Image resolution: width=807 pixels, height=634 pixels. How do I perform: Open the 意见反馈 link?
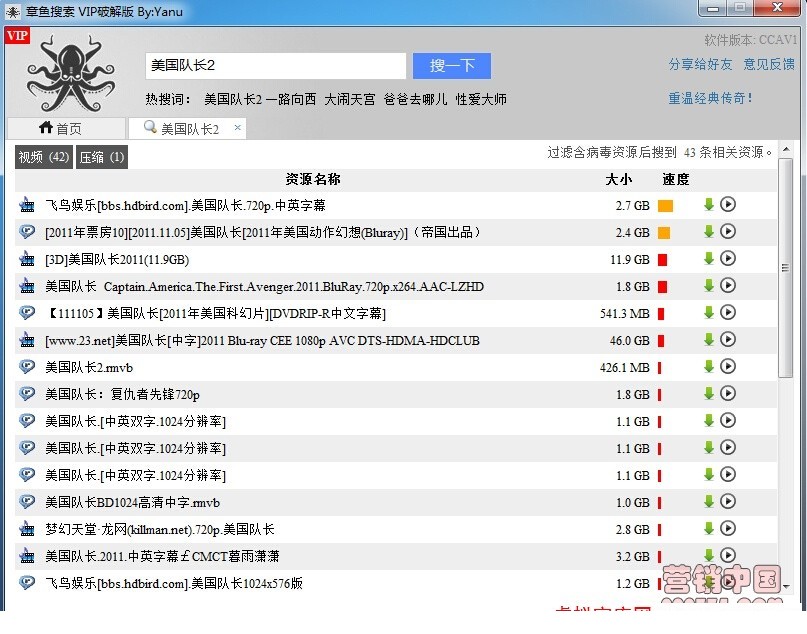click(769, 64)
